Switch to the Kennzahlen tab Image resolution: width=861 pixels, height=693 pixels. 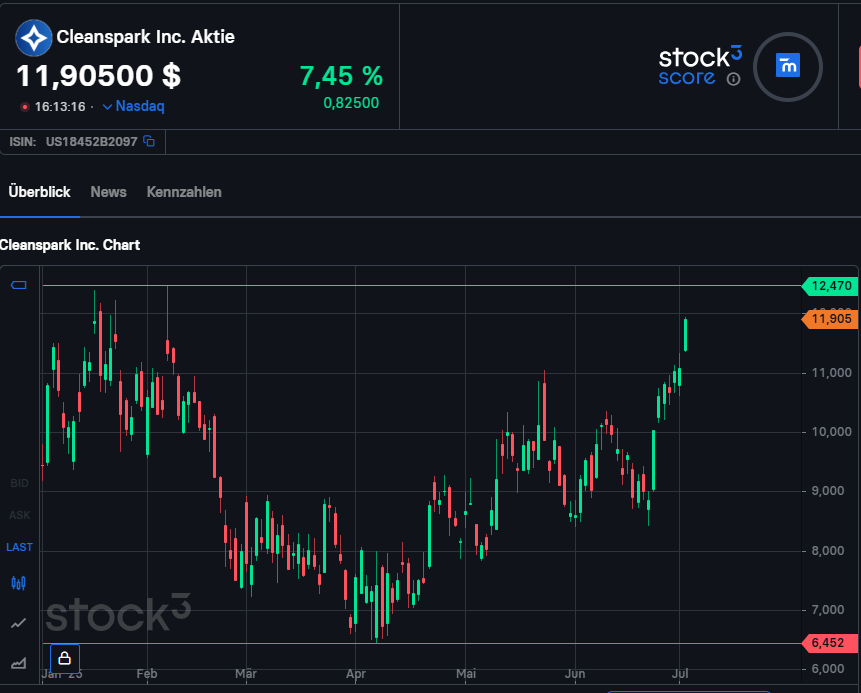point(184,192)
